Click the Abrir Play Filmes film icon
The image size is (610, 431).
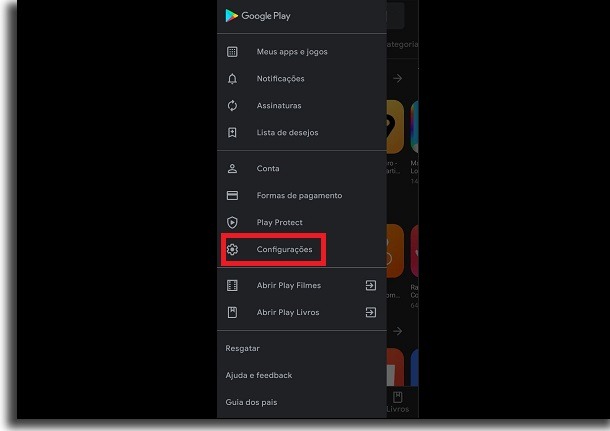coord(232,286)
